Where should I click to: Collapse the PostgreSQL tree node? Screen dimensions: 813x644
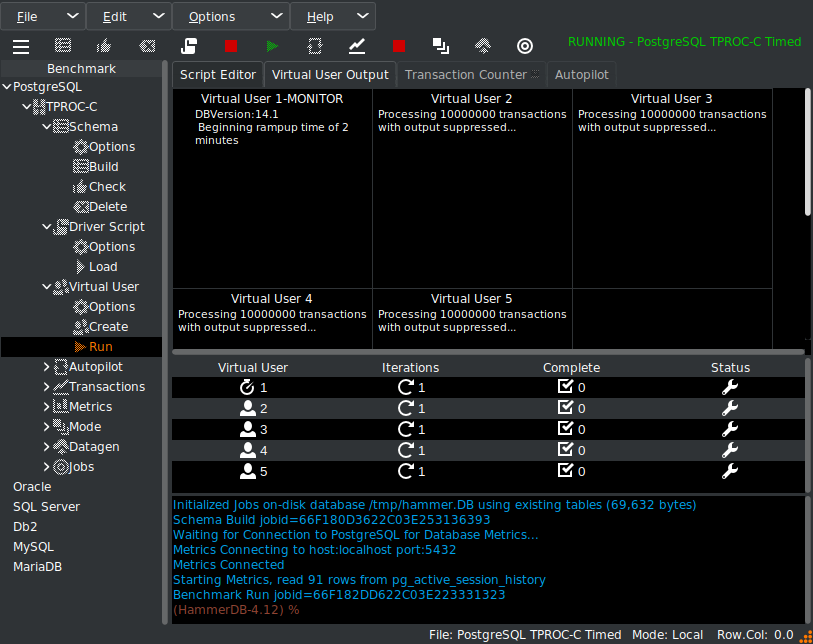tap(7, 87)
